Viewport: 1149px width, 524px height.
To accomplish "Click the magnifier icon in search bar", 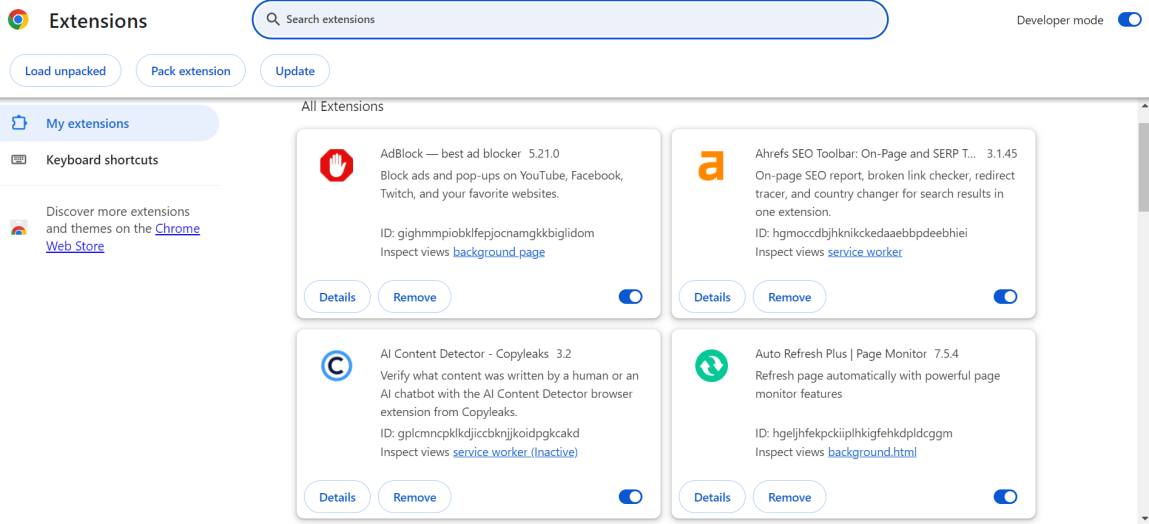I will click(273, 20).
